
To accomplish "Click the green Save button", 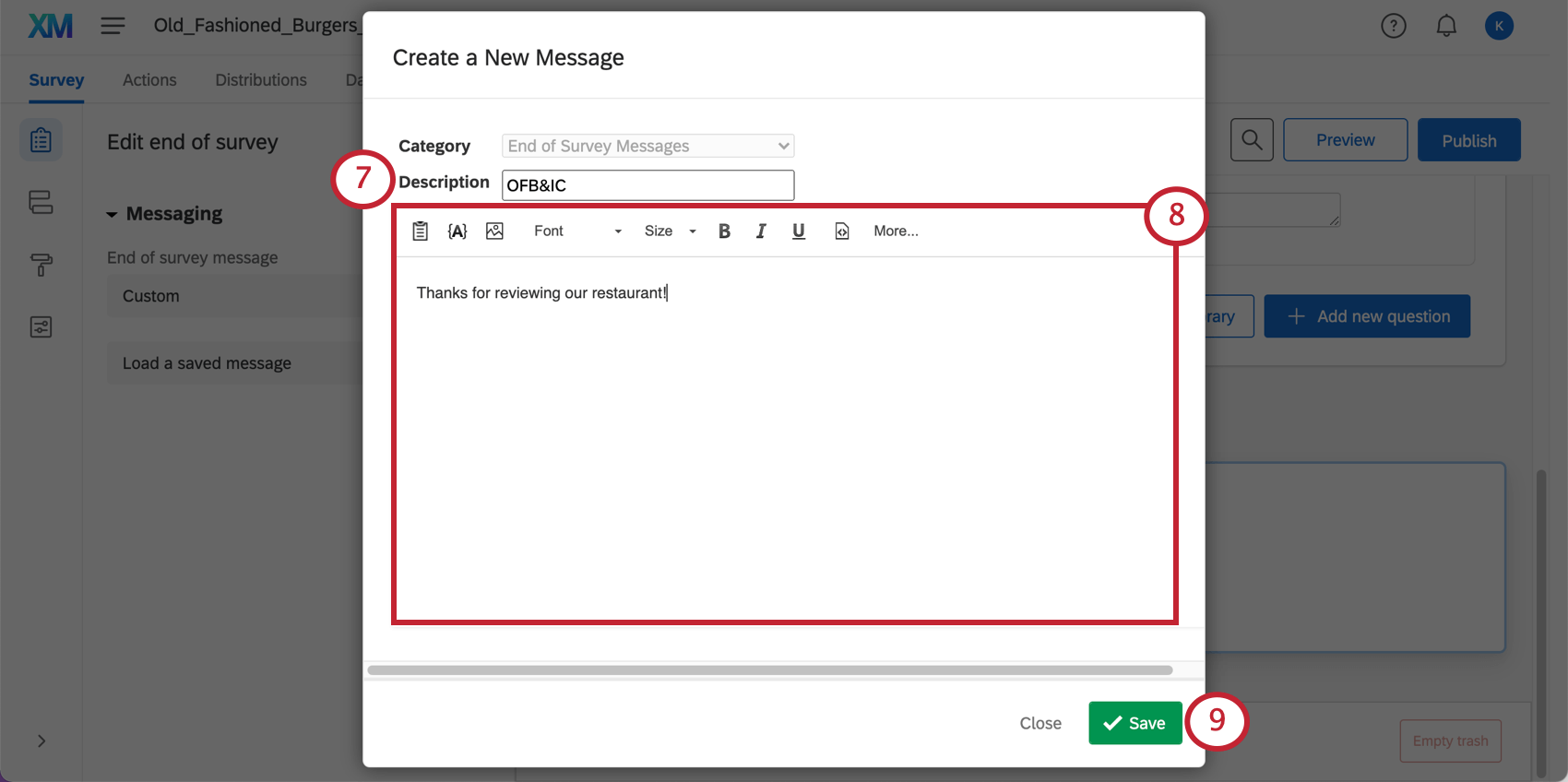I will click(x=1134, y=723).
